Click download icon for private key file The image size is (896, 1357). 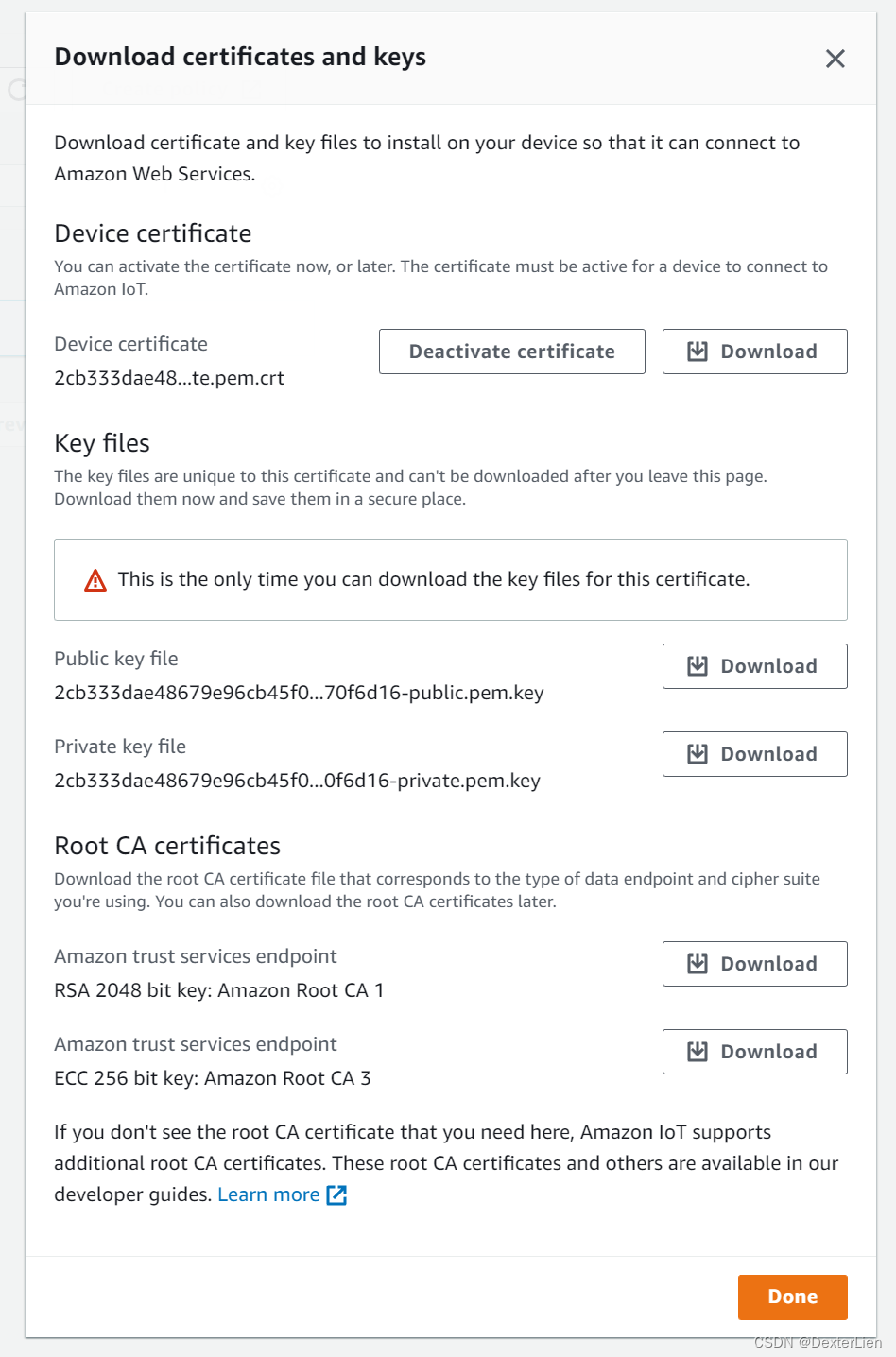(x=698, y=754)
